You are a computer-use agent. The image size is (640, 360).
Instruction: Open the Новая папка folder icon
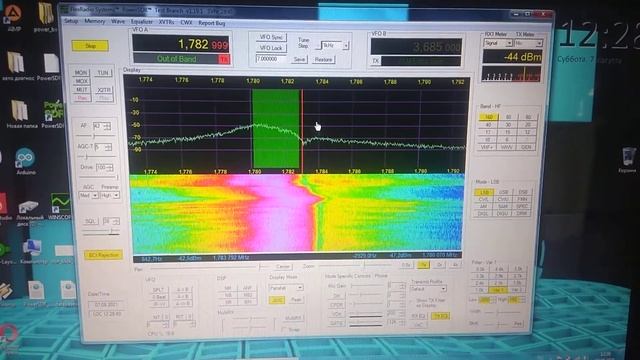click(x=21, y=114)
